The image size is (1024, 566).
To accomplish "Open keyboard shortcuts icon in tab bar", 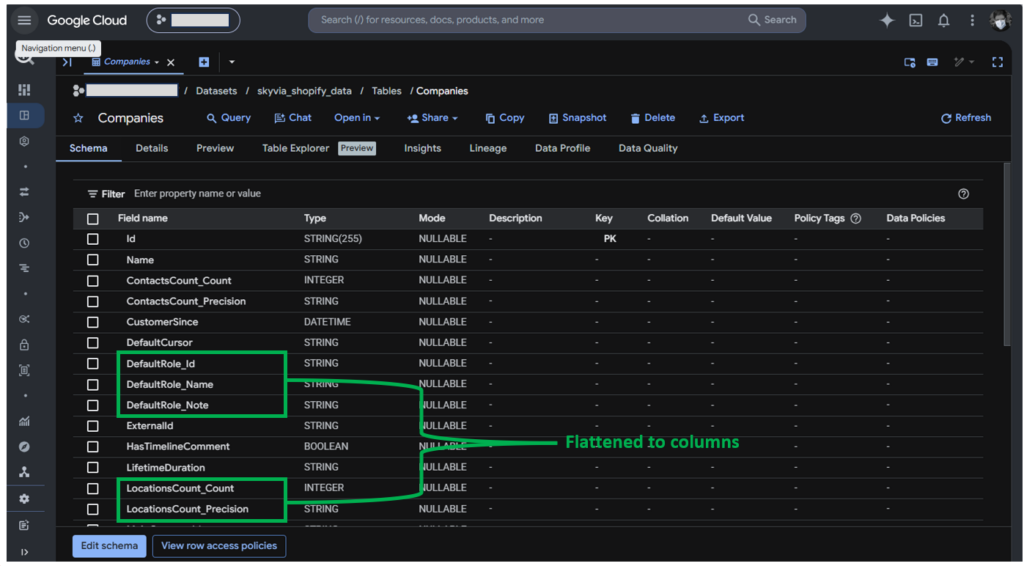I will tap(933, 62).
